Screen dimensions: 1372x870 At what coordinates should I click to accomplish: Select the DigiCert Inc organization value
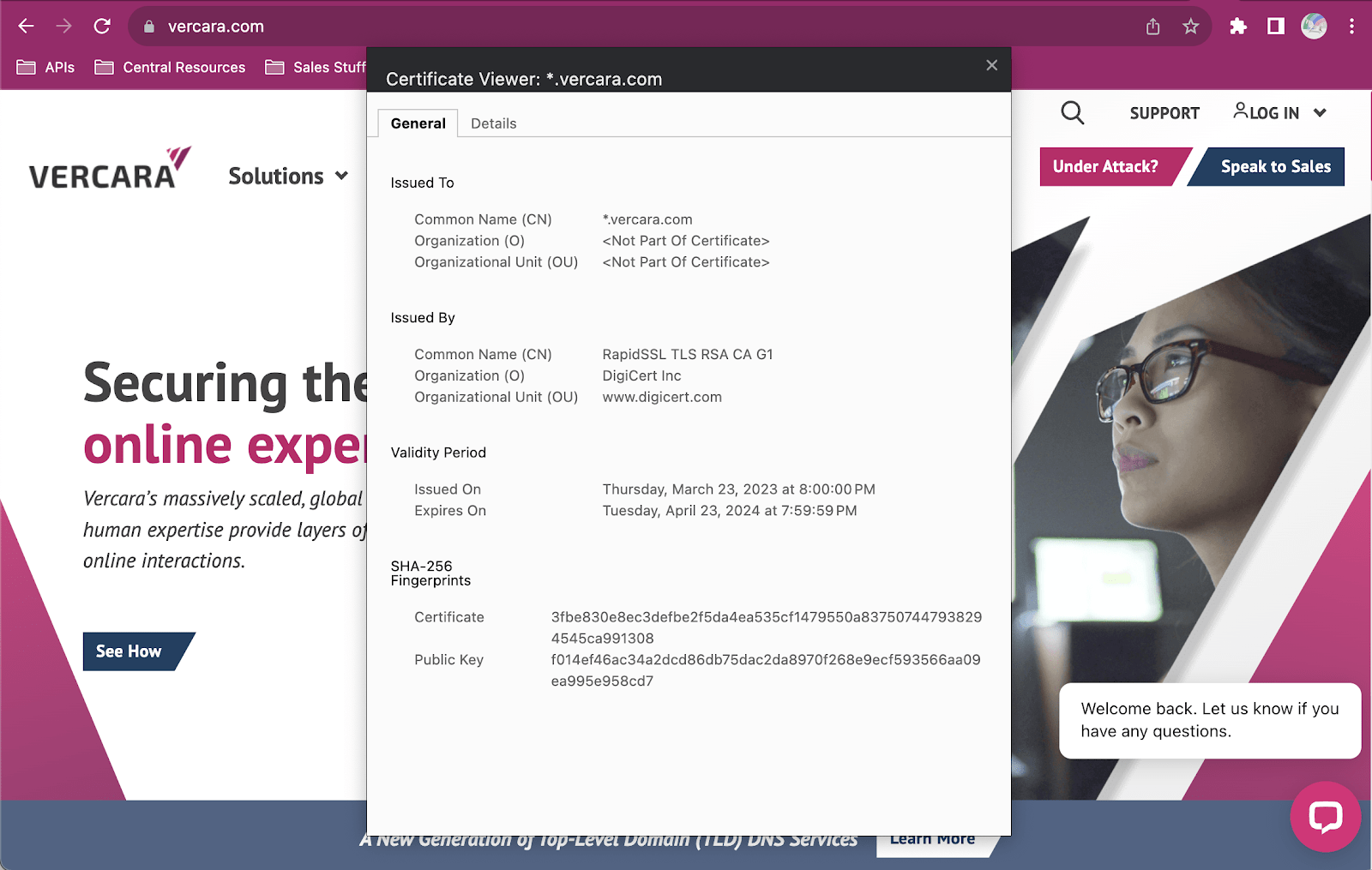[x=641, y=375]
